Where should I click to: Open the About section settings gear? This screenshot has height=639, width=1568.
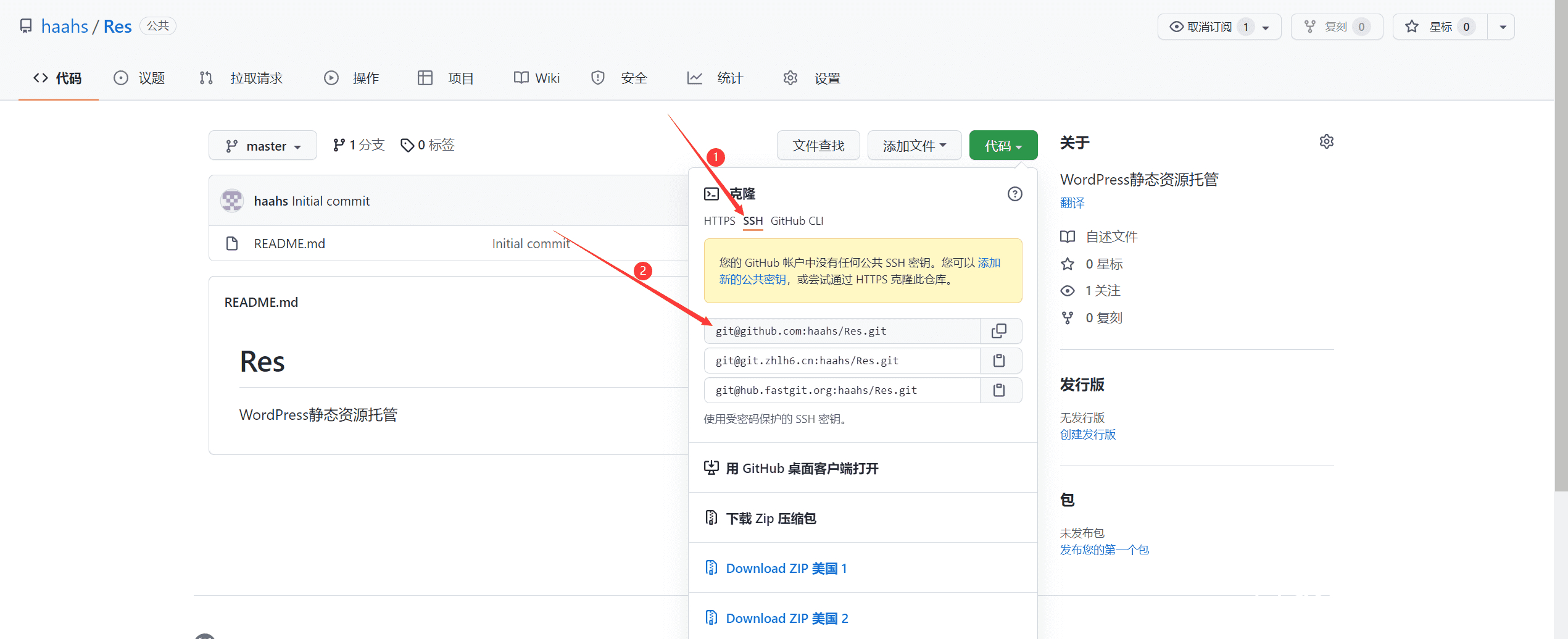click(1326, 142)
